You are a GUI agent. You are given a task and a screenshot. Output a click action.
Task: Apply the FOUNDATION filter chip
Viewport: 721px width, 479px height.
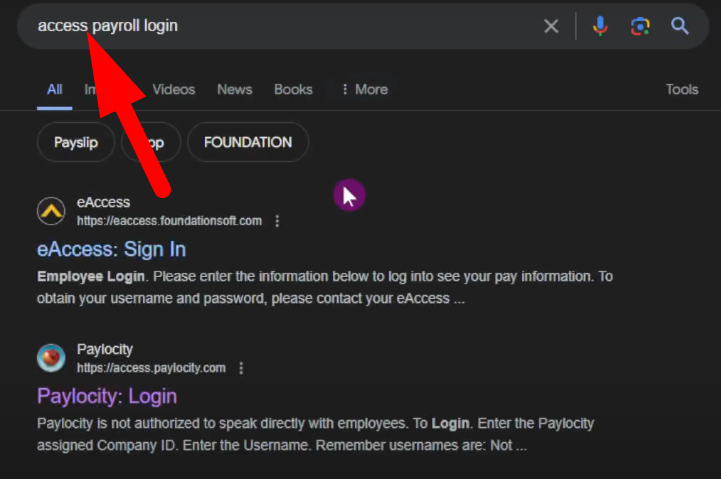coord(248,142)
